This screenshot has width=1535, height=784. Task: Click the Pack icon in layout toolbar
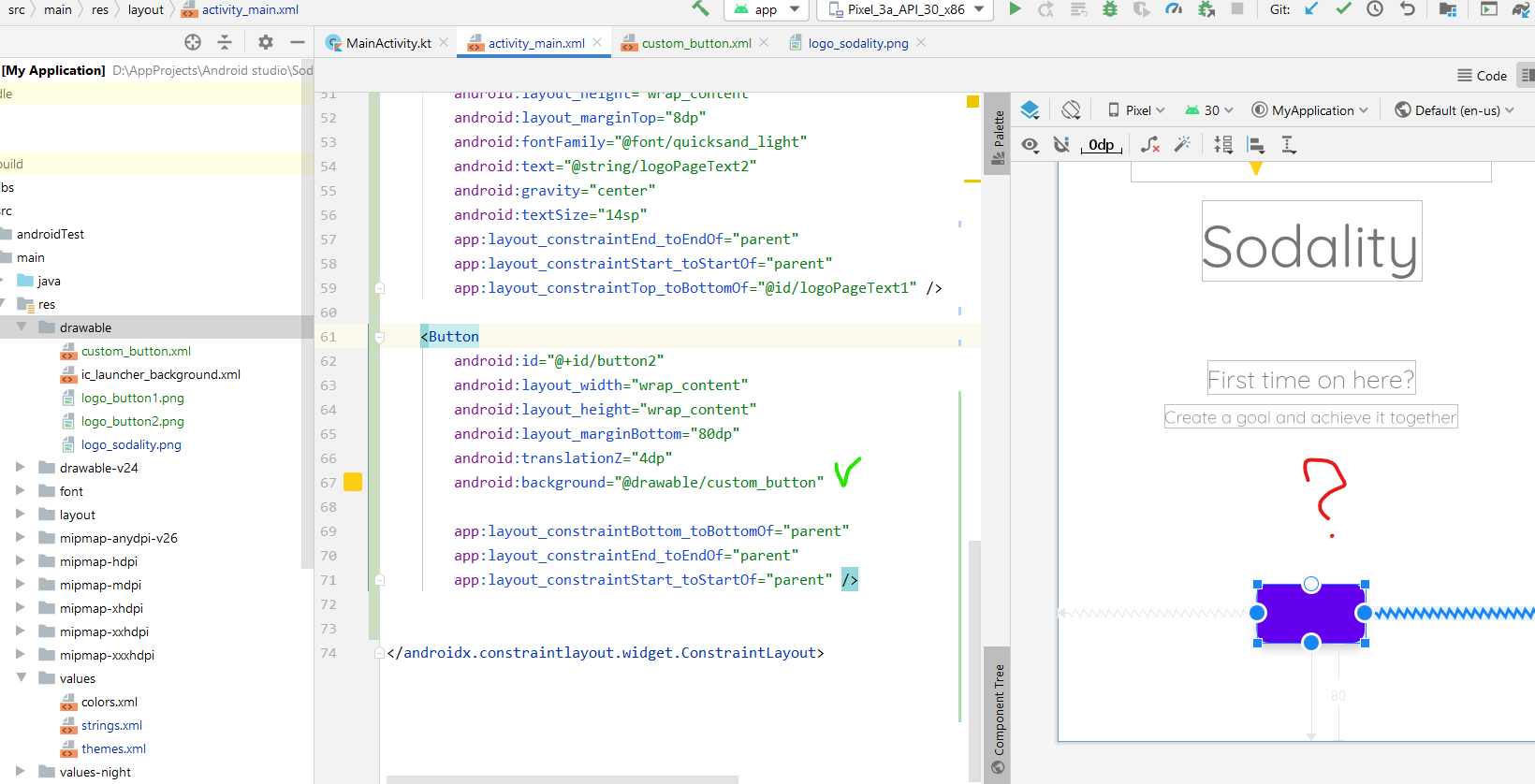[x=1223, y=144]
